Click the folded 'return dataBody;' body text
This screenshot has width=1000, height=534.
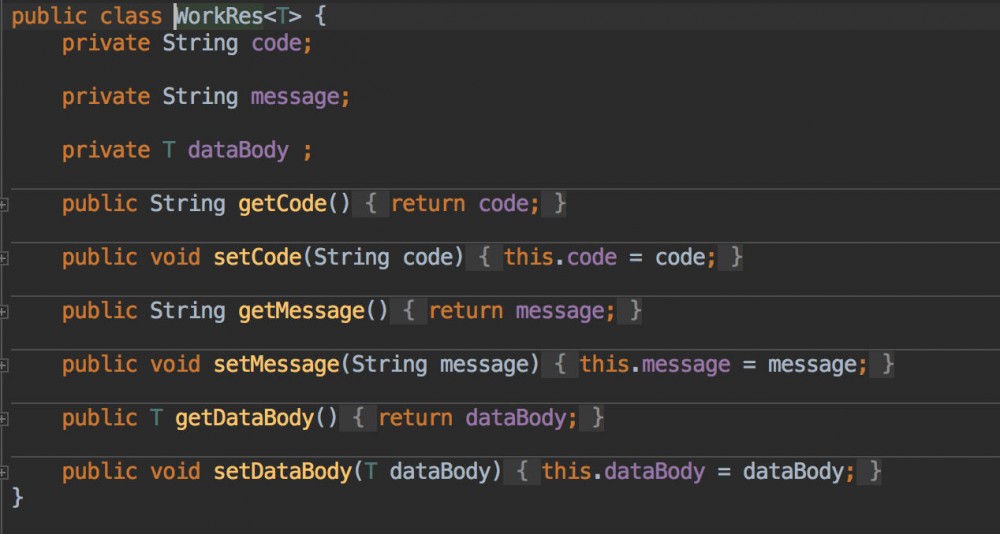click(478, 417)
